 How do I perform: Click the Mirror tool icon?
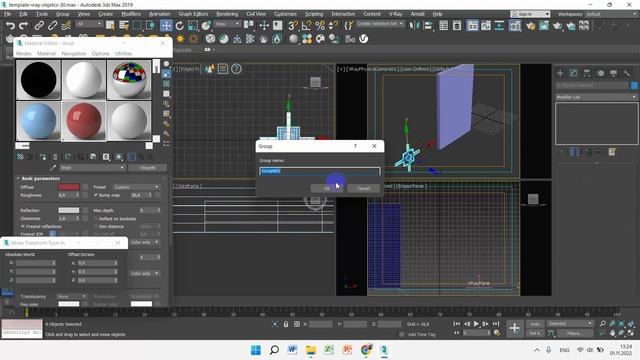tap(414, 26)
